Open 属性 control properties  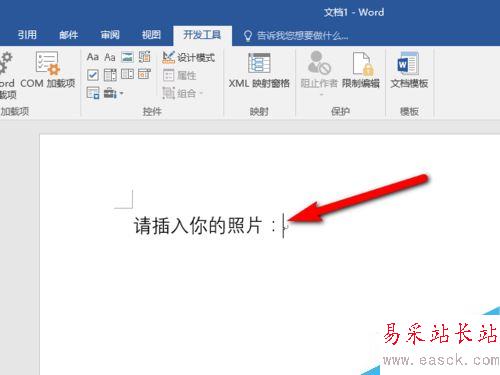coord(179,75)
